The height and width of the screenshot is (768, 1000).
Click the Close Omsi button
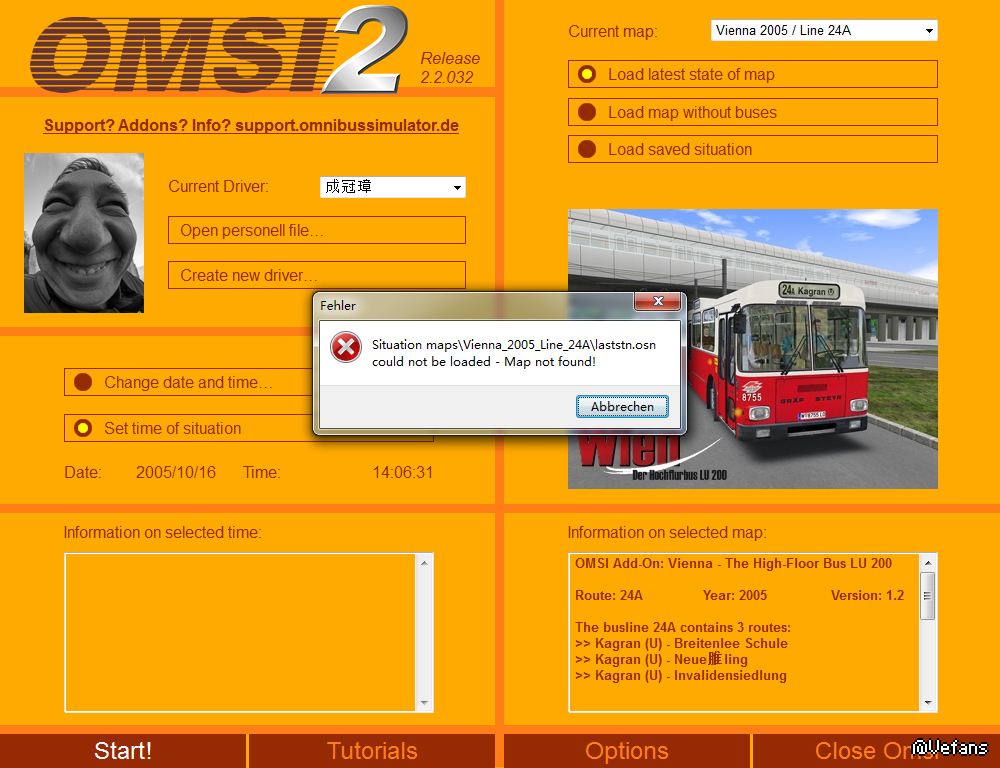pos(876,751)
